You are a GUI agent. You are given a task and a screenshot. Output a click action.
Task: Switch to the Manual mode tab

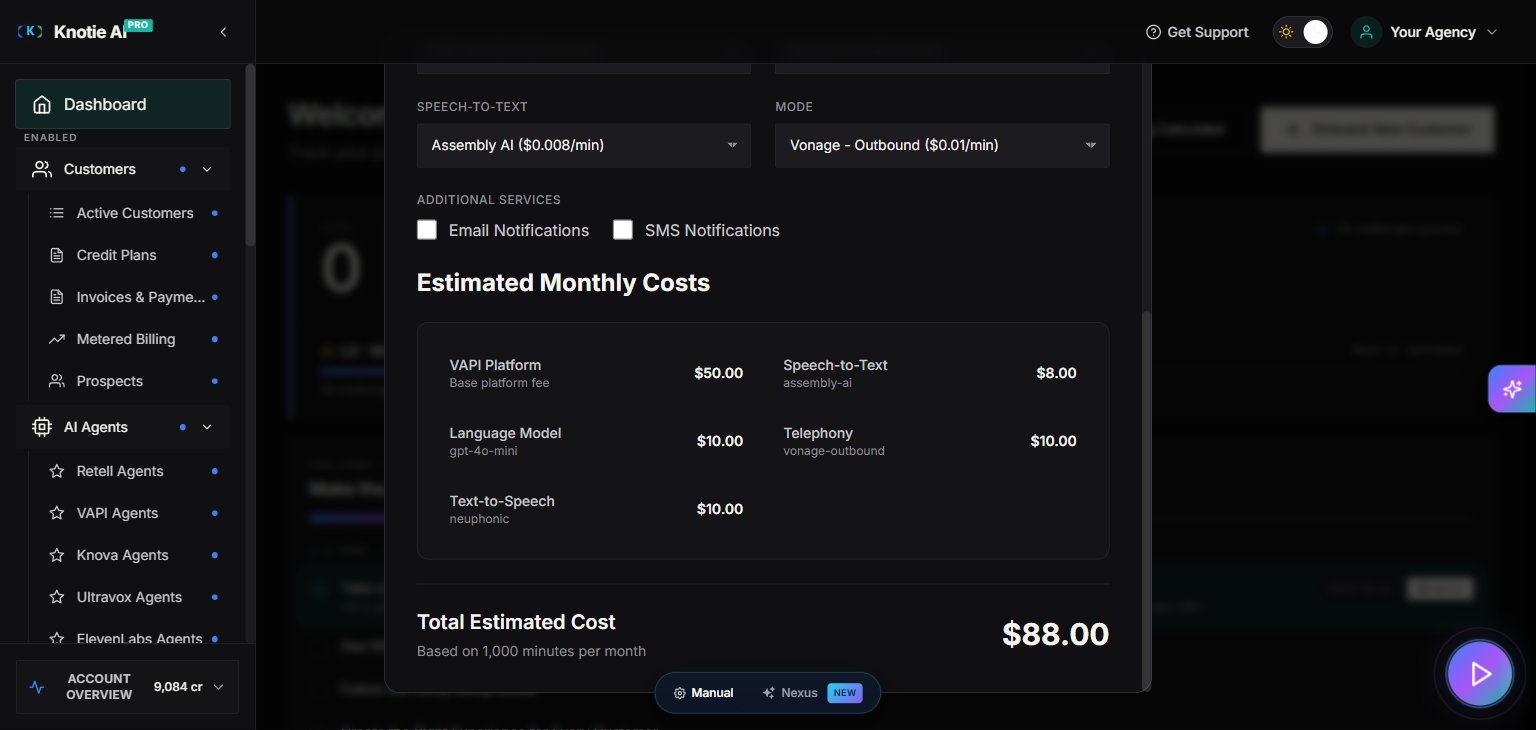(x=703, y=693)
